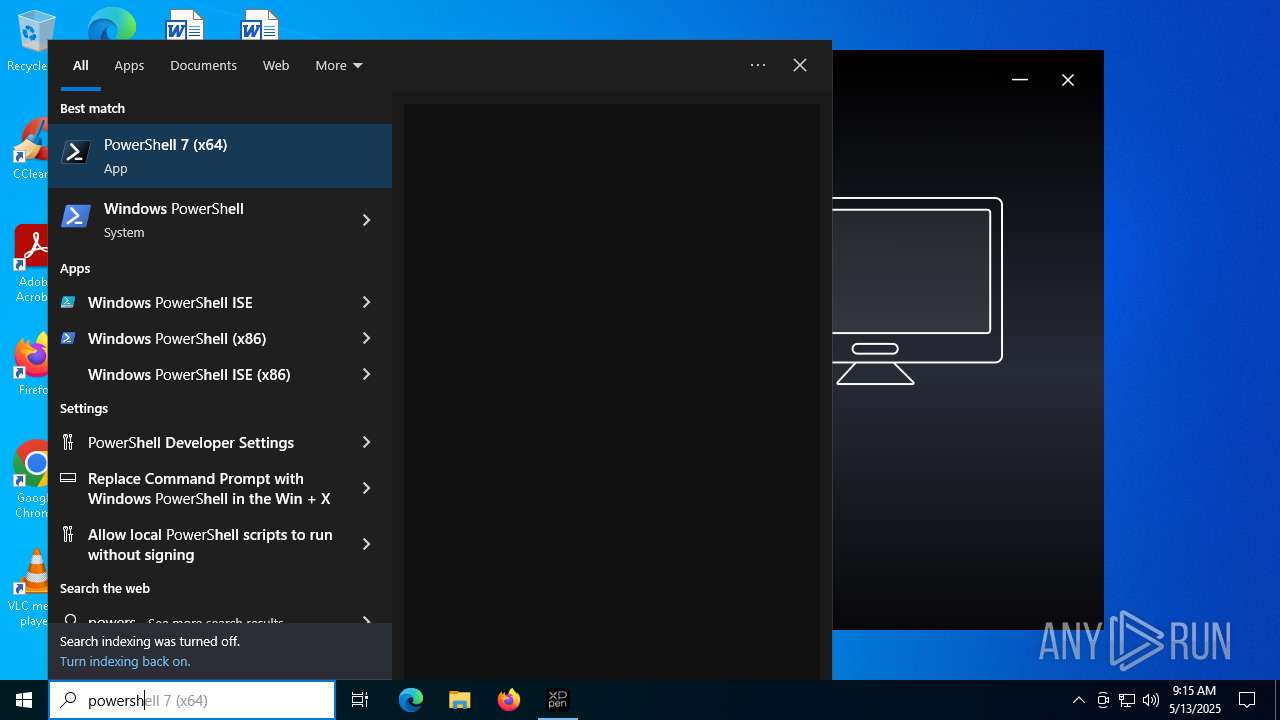Open File Explorer from the taskbar
1280x720 pixels.
pos(459,700)
